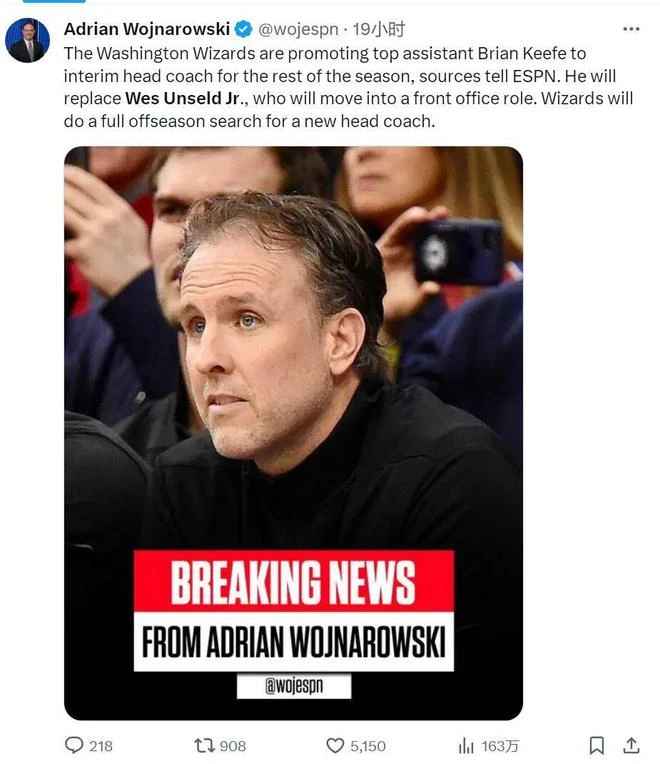
Task: Open the 19小时 timestamp link
Action: (378, 30)
